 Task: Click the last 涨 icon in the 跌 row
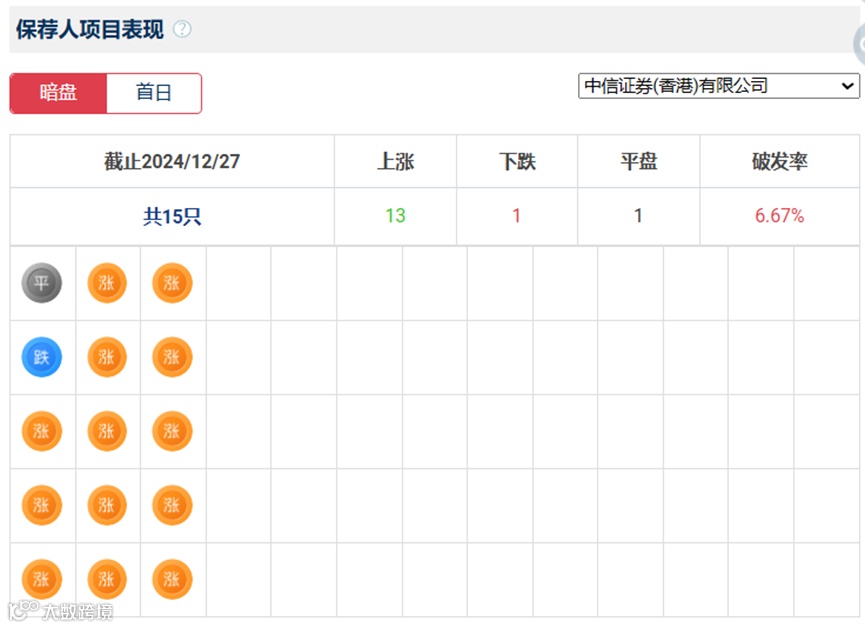tap(172, 357)
